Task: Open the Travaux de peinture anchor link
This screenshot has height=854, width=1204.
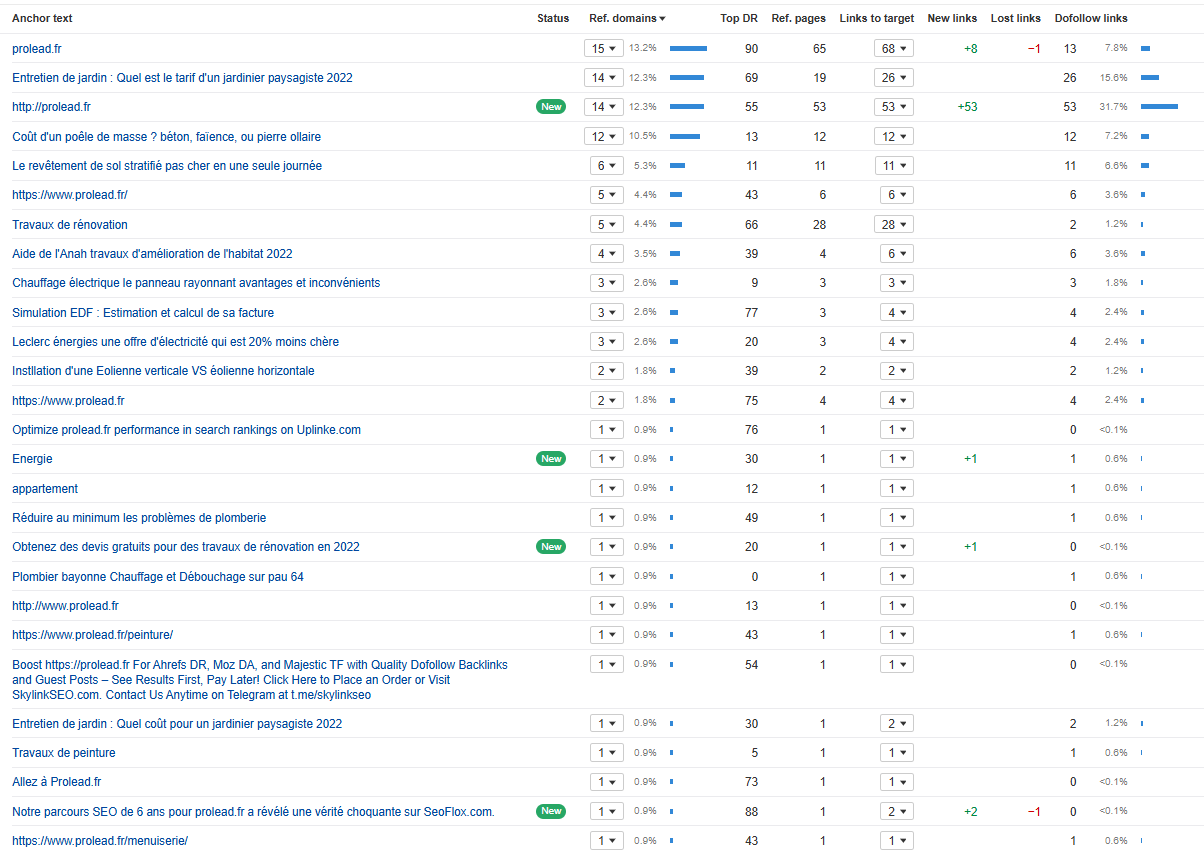Action: [x=63, y=753]
